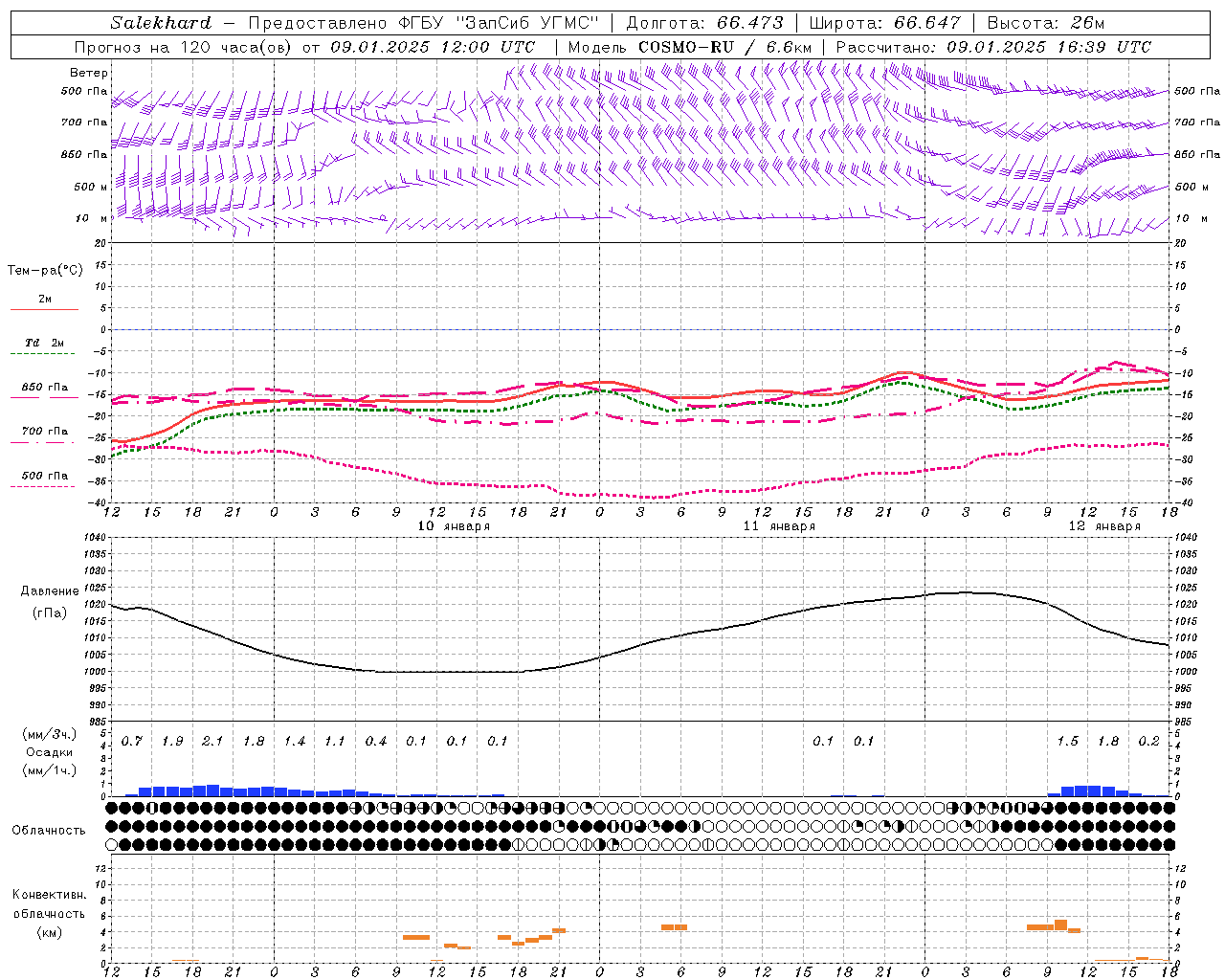Click the Td 2м dew point legend label
The height and width of the screenshot is (980, 1225).
(x=44, y=343)
